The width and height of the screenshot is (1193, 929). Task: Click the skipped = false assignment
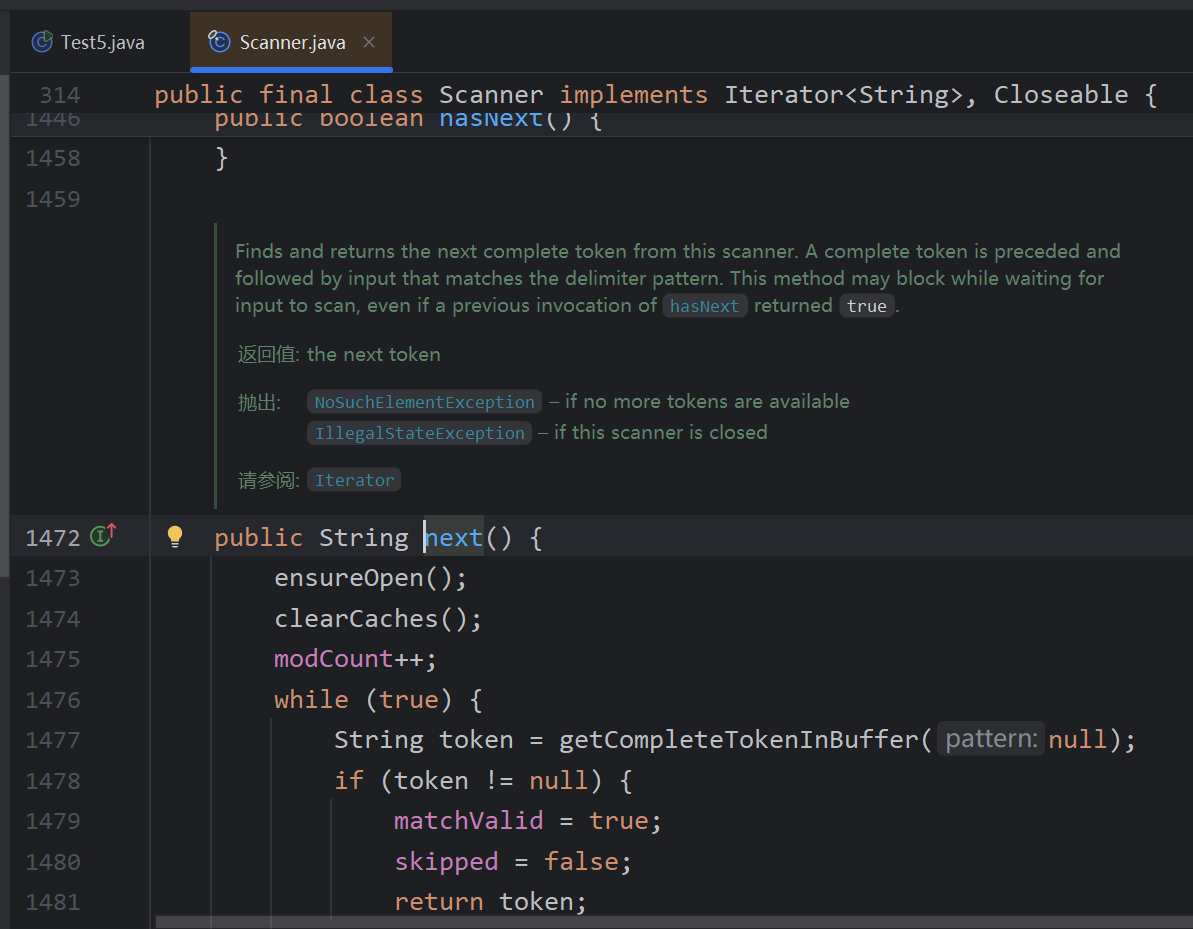513,862
